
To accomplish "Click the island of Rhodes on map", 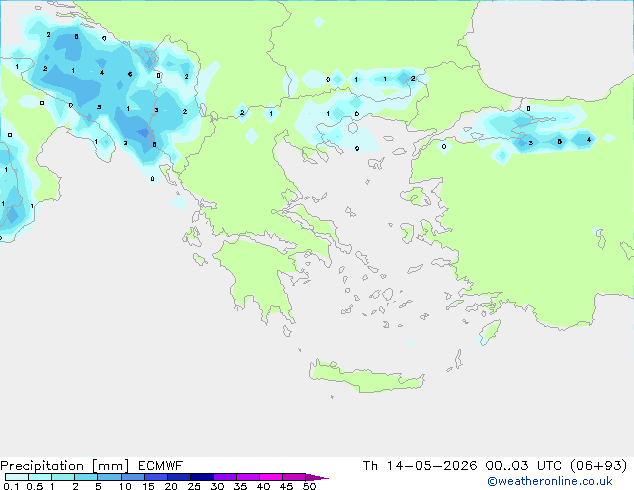I will pos(490,332).
